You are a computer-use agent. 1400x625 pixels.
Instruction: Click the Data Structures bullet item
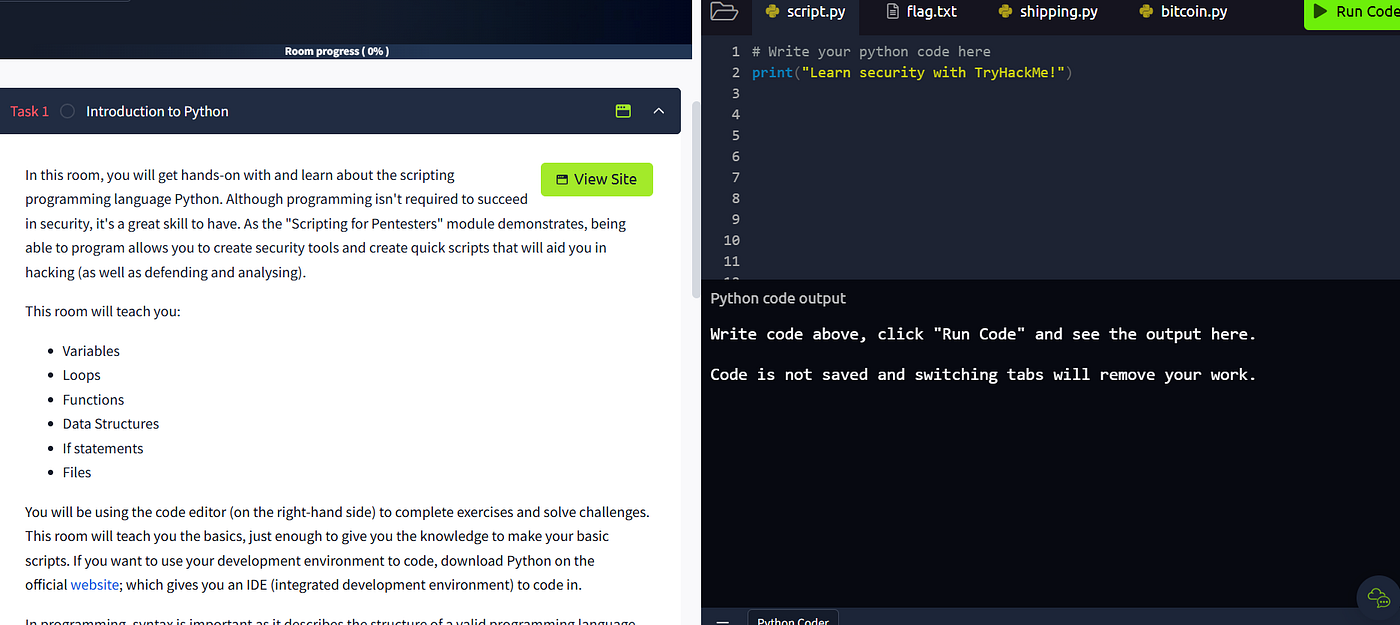click(x=111, y=424)
